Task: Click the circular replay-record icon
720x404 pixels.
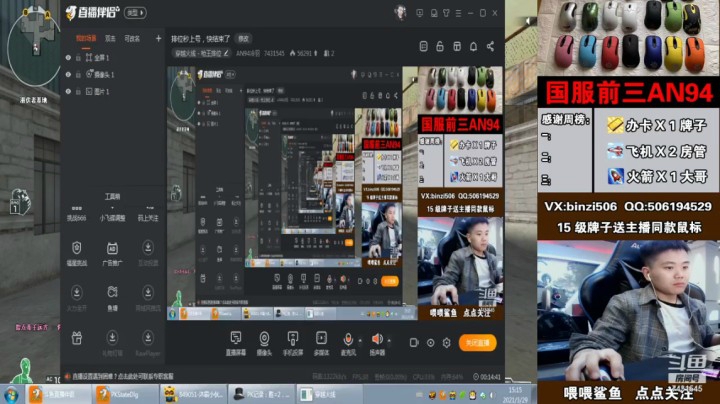Action: click(x=430, y=342)
